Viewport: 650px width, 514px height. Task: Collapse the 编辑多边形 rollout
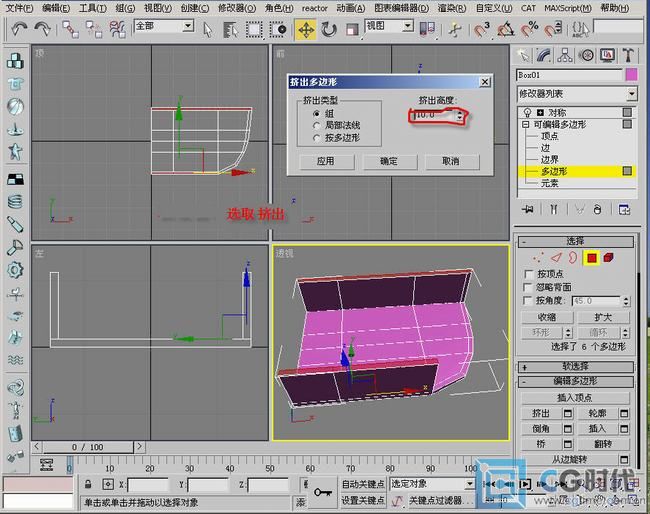point(575,381)
